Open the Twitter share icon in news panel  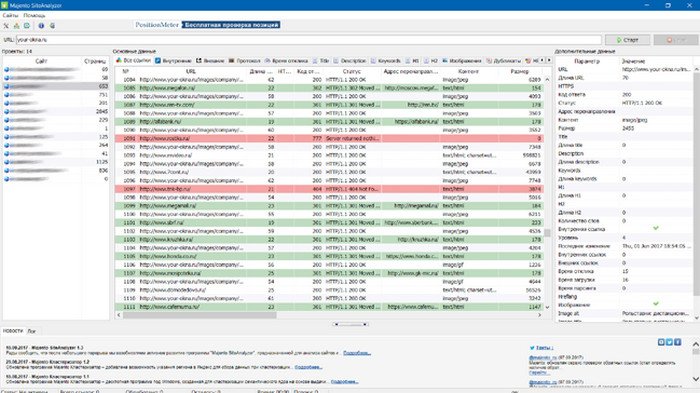[x=669, y=342]
